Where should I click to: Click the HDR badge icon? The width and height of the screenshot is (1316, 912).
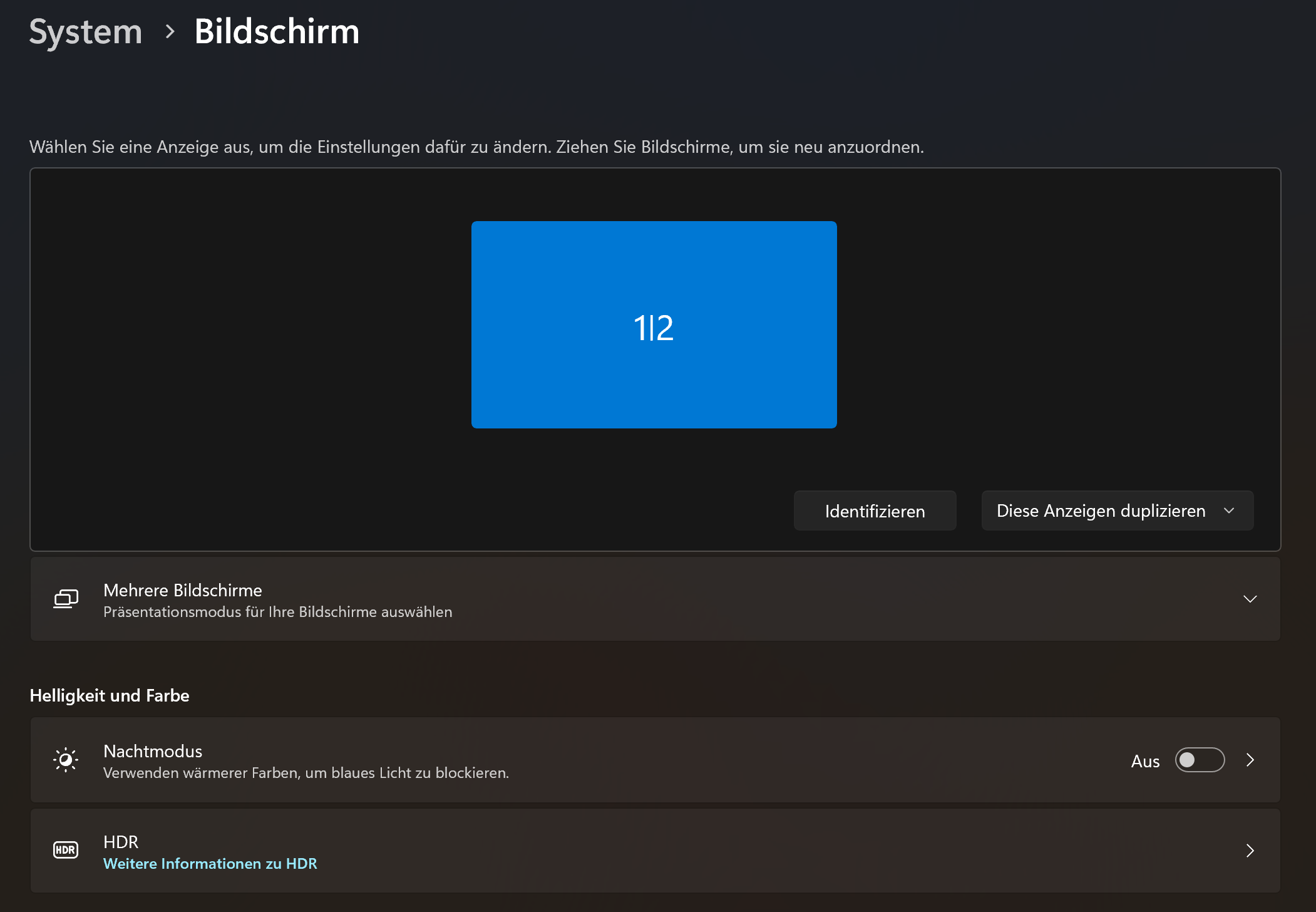pyautogui.click(x=66, y=850)
